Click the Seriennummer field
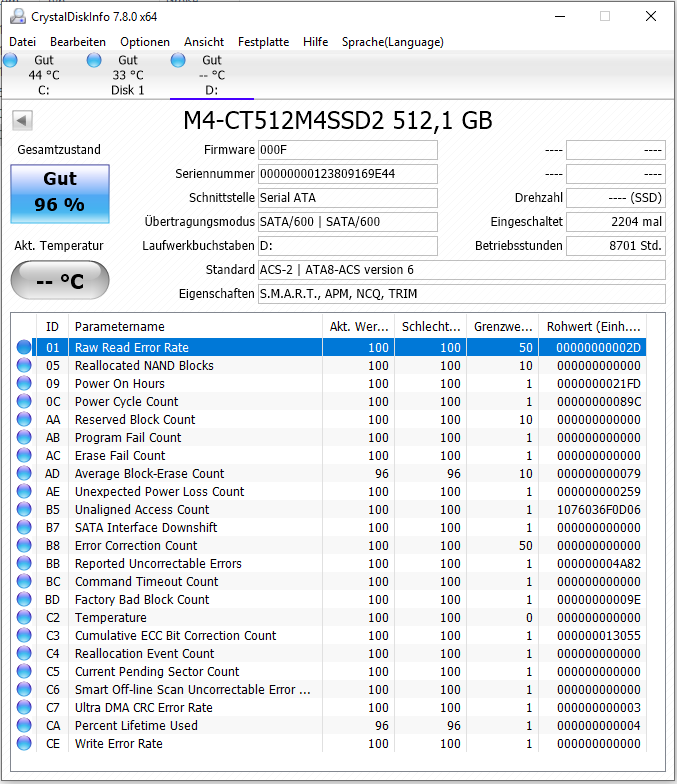The image size is (677, 784). [x=348, y=174]
